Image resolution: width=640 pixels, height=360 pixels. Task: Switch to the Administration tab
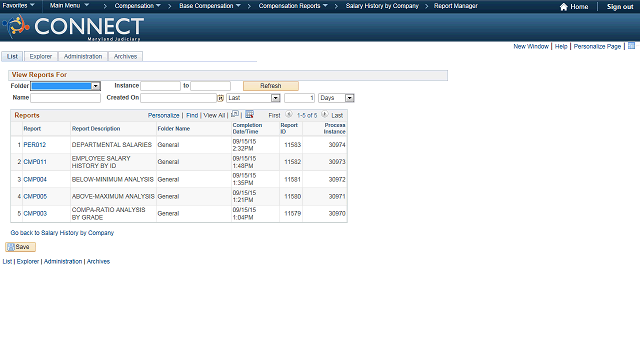click(x=83, y=56)
